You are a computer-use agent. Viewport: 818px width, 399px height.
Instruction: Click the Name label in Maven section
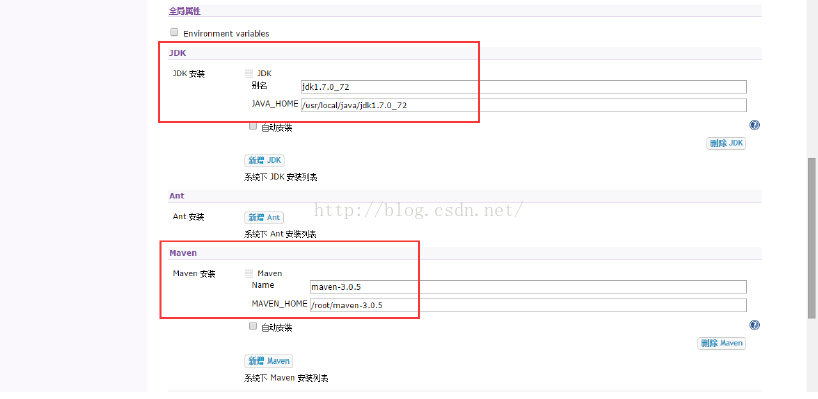(262, 285)
